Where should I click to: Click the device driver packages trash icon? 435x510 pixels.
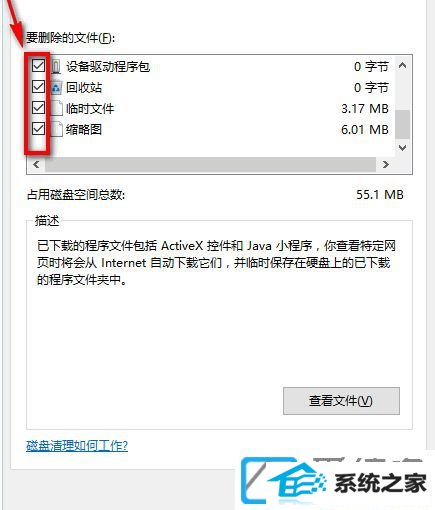pos(56,67)
